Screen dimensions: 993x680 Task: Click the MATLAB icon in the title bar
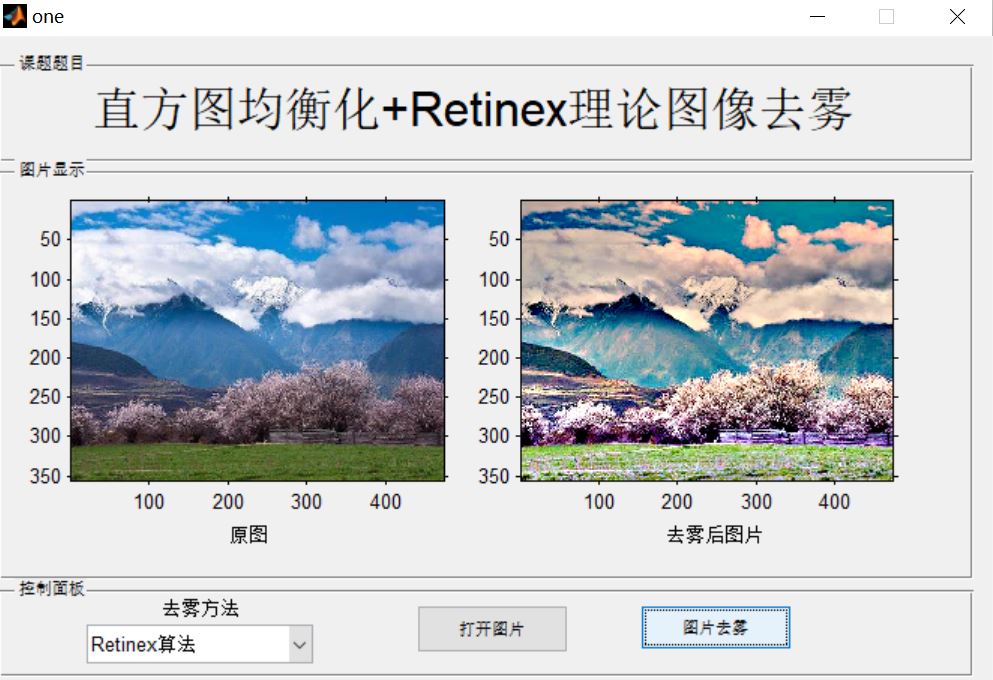tap(15, 16)
